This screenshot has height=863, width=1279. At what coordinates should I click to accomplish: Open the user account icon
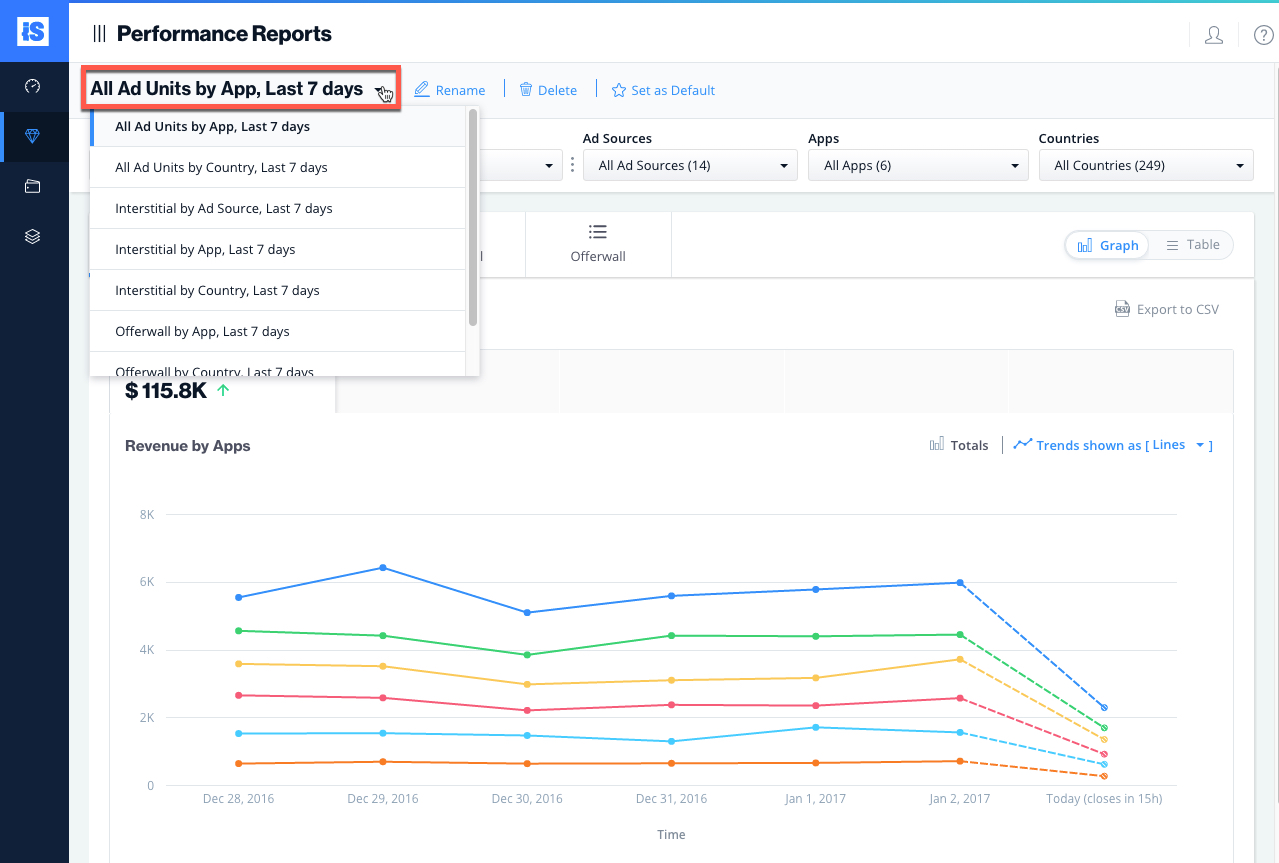(1213, 34)
